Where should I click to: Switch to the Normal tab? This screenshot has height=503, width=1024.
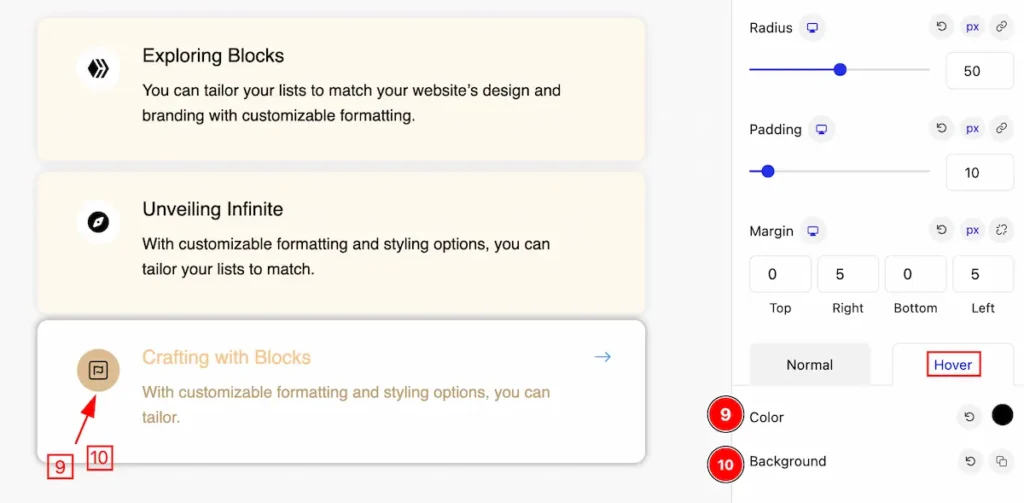810,365
